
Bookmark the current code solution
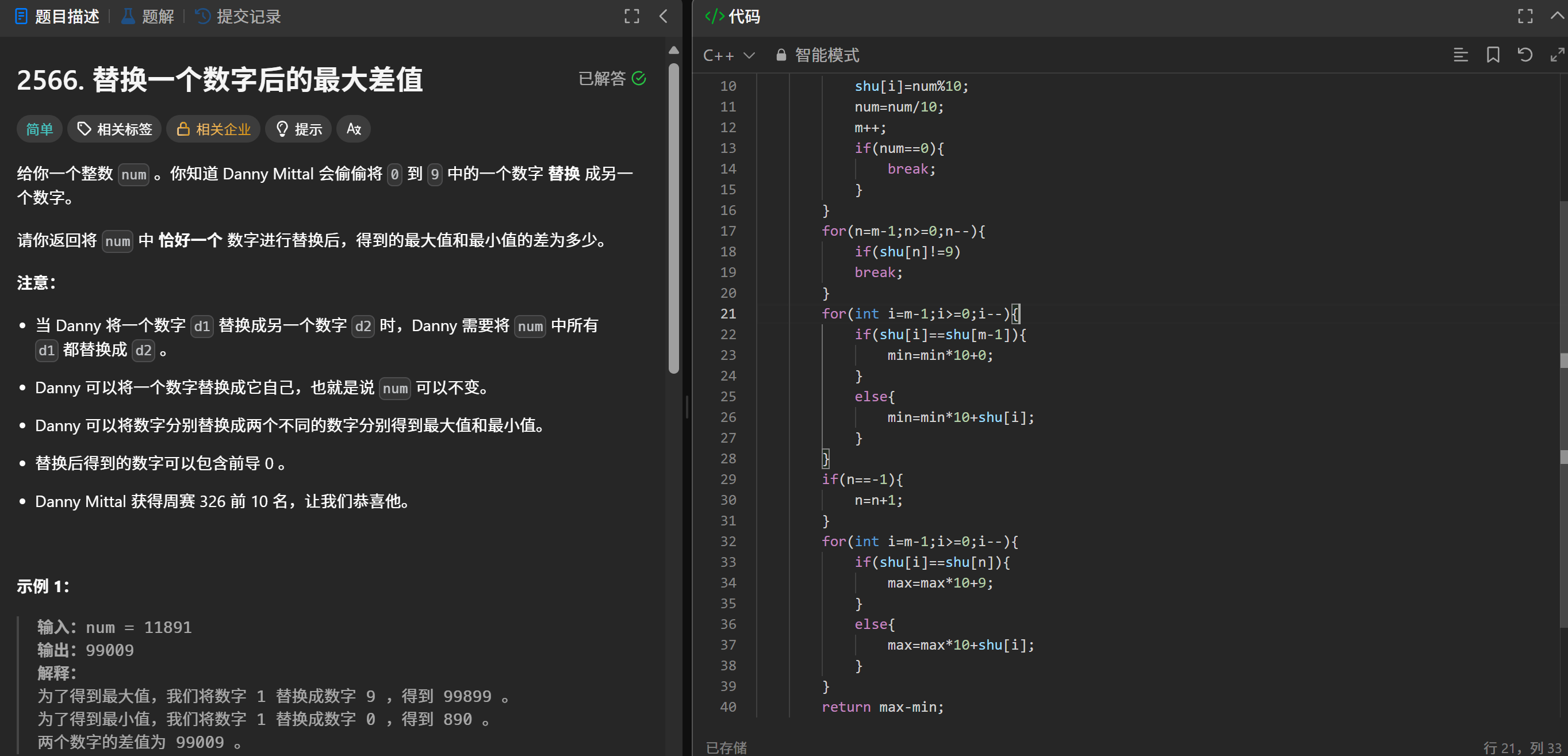1493,55
